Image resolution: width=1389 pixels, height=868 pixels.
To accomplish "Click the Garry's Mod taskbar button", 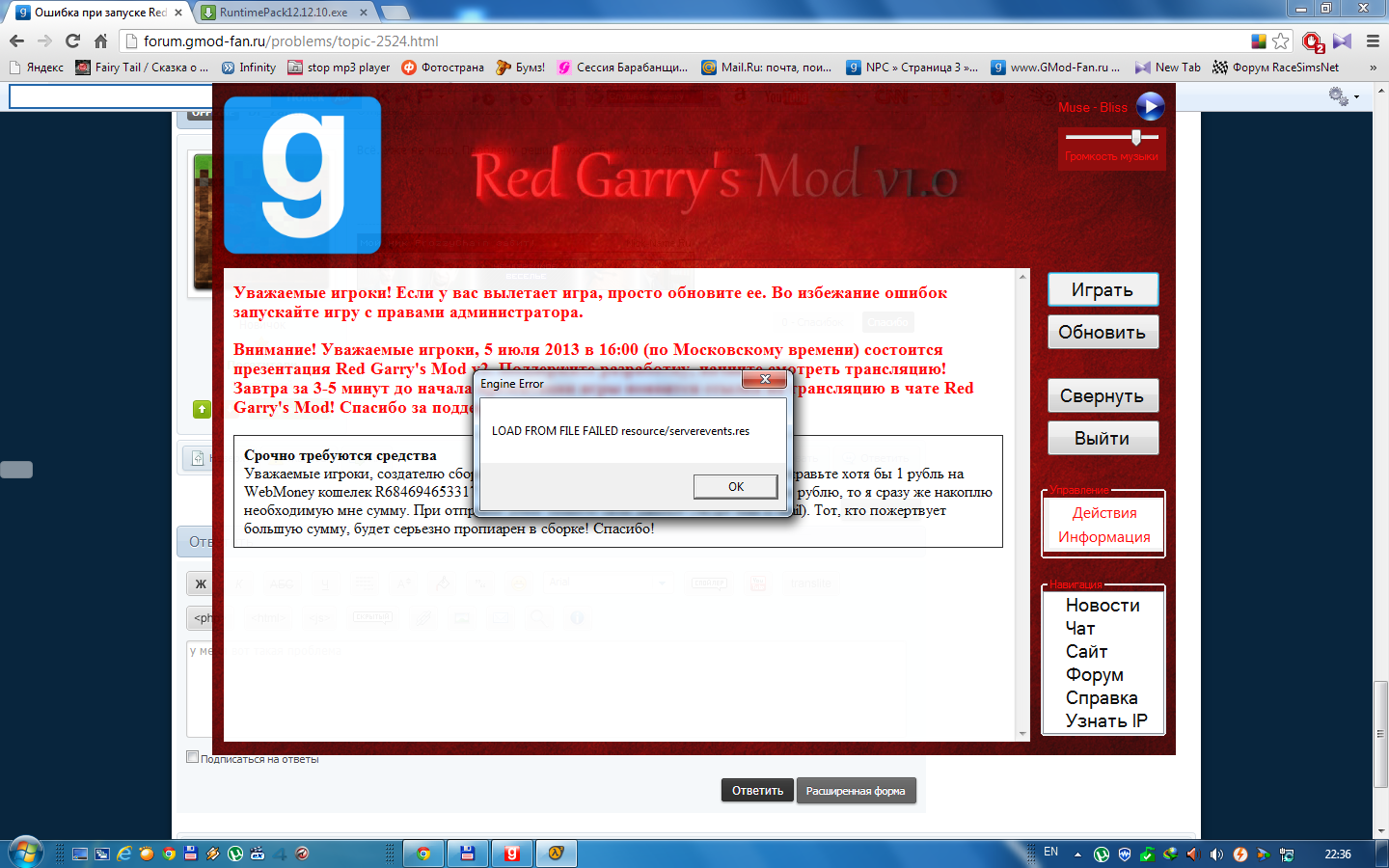I will (x=512, y=854).
